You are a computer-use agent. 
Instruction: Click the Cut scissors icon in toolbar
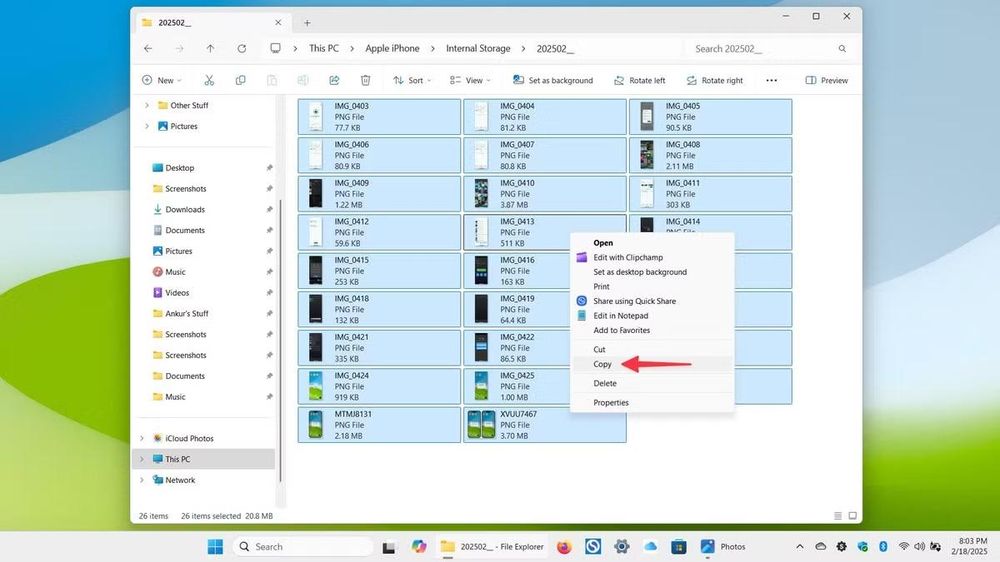pyautogui.click(x=209, y=80)
